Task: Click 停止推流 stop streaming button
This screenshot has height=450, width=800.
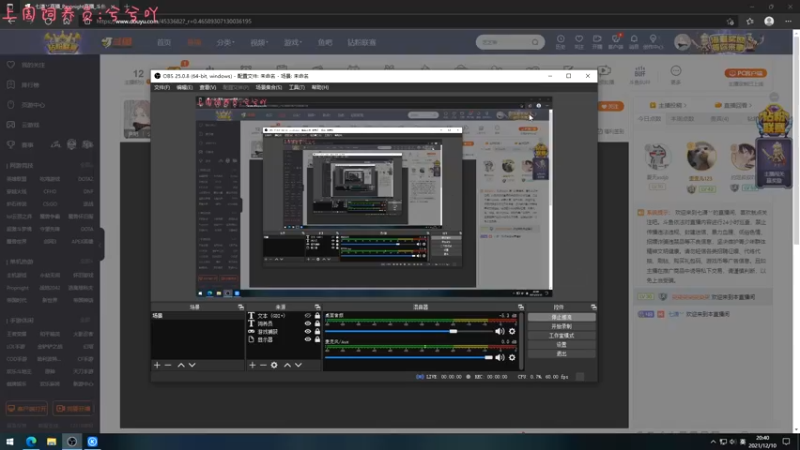Action: point(561,317)
